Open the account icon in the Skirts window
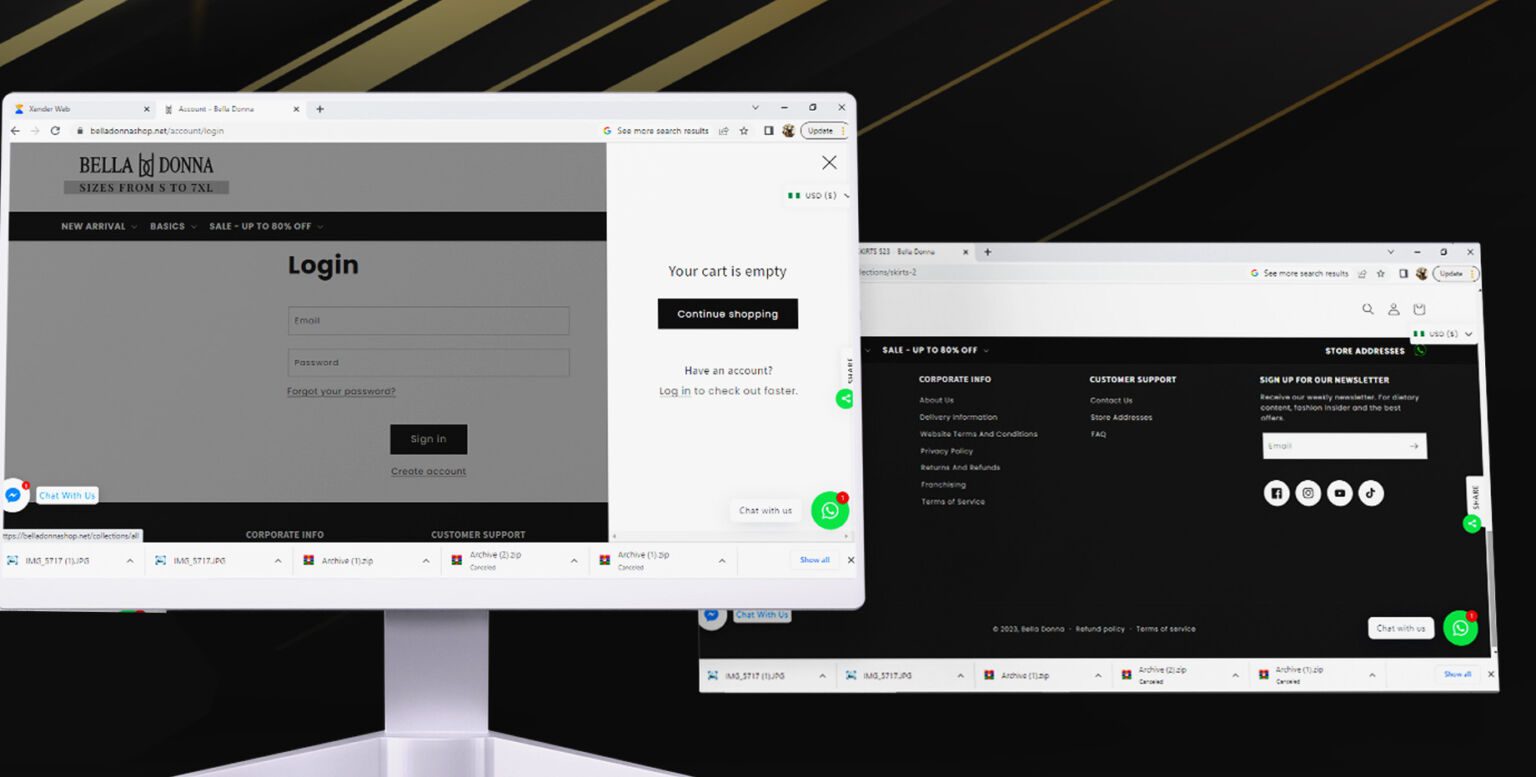Screen dimensions: 1536x777 click(1394, 309)
